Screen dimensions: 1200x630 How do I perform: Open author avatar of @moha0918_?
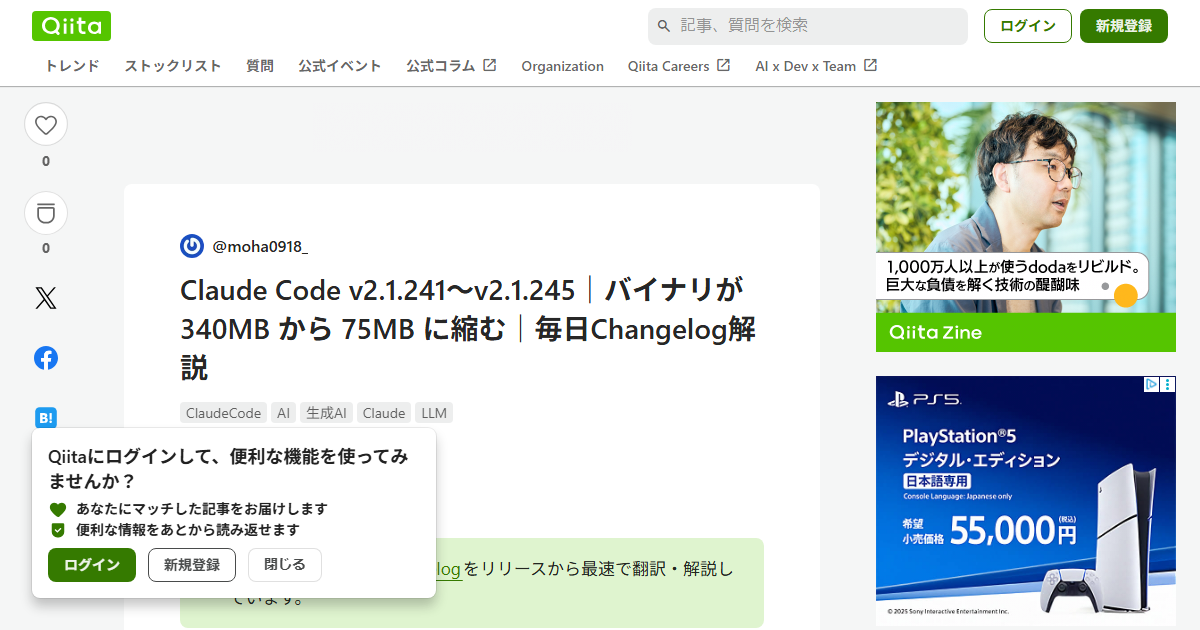[192, 246]
